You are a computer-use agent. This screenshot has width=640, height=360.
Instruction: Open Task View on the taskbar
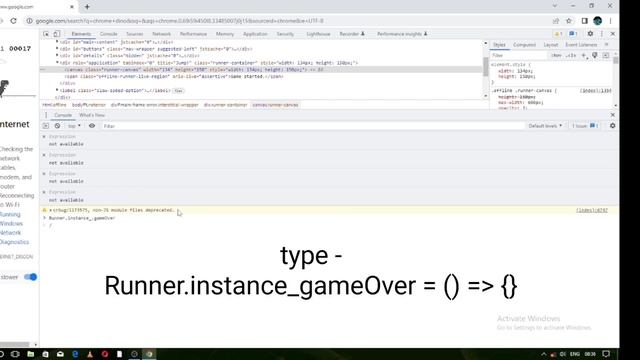(16, 354)
